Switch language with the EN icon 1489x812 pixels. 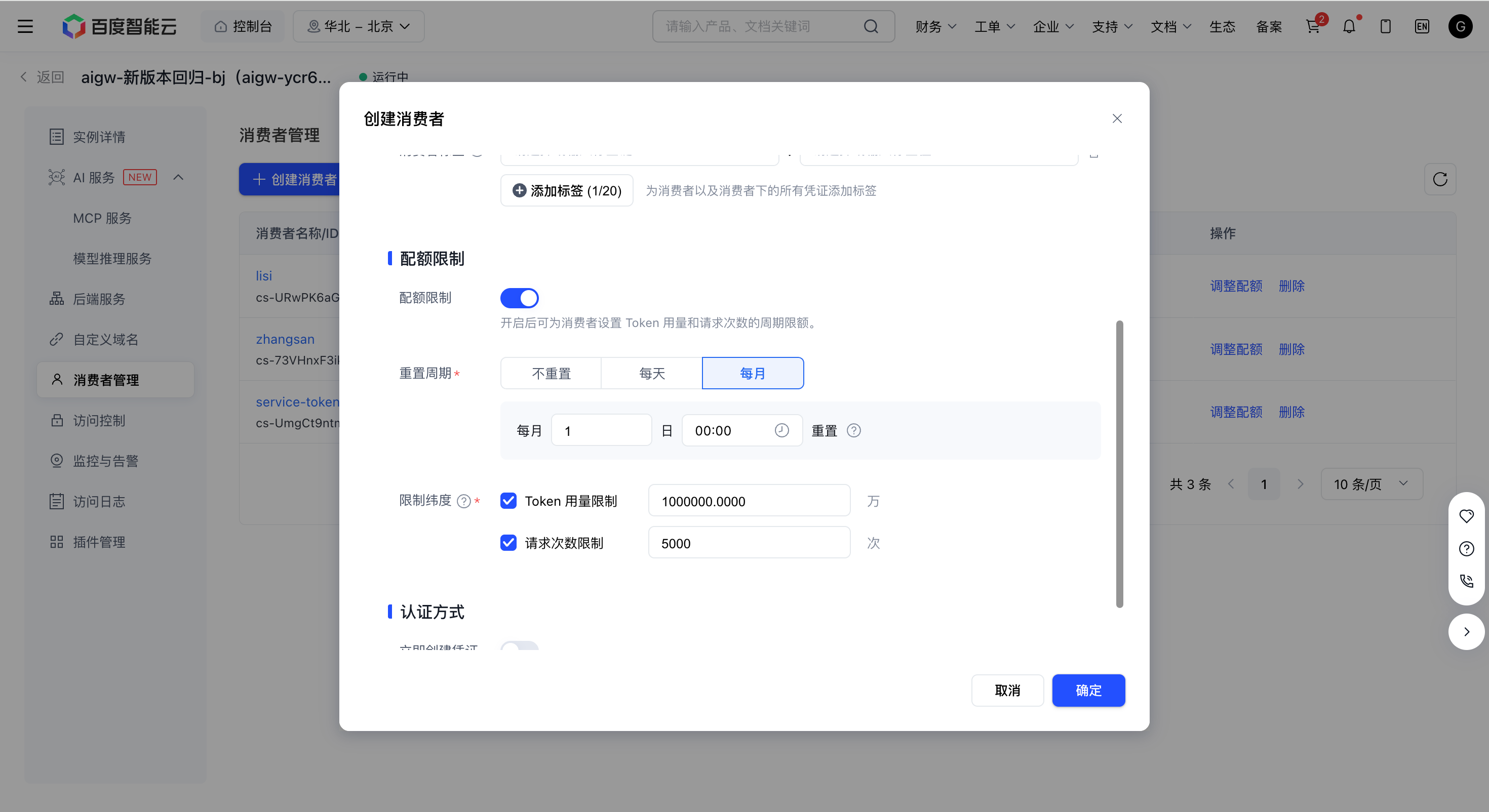pyautogui.click(x=1421, y=27)
